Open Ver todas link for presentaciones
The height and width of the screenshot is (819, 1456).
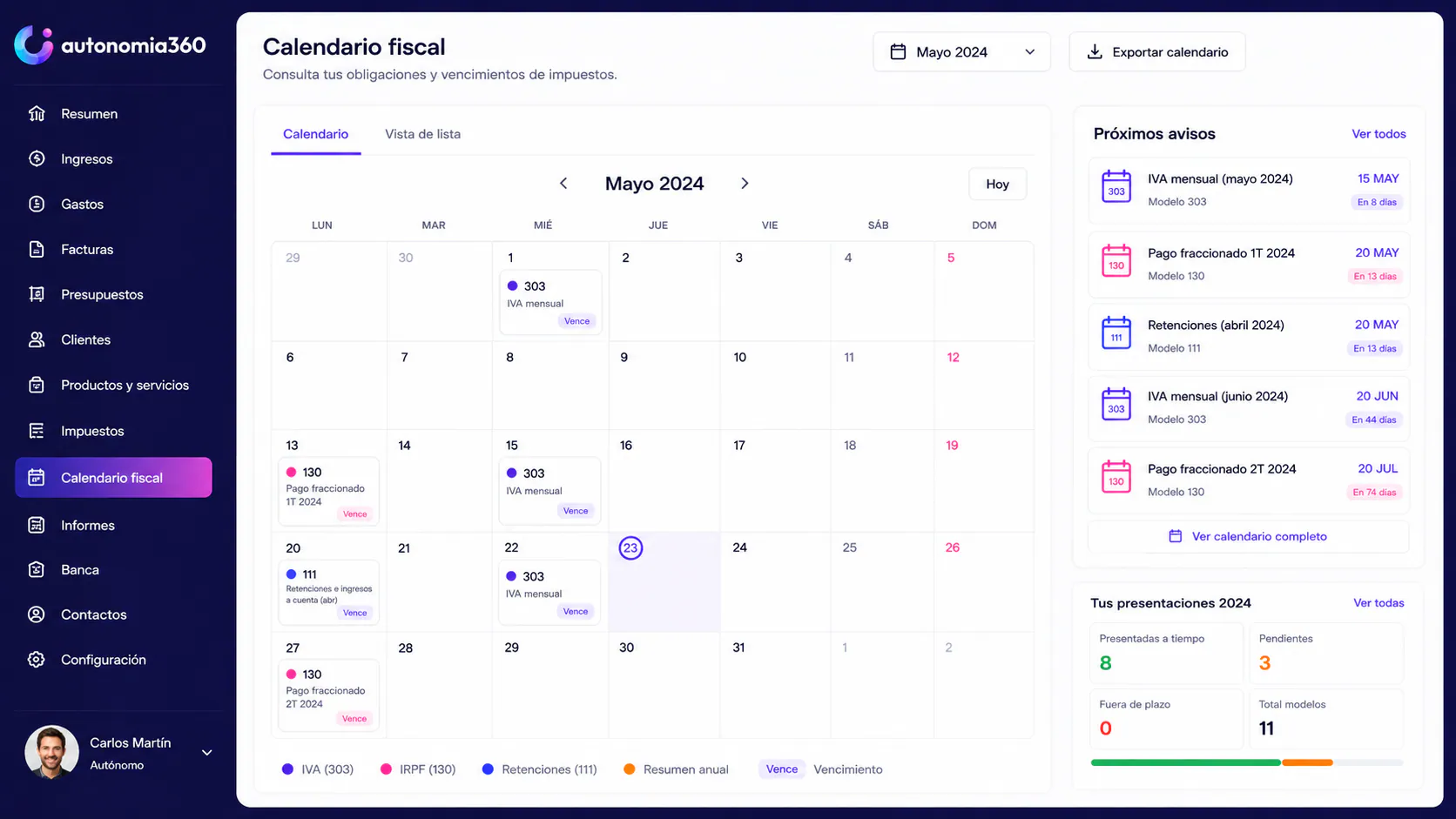coord(1378,603)
